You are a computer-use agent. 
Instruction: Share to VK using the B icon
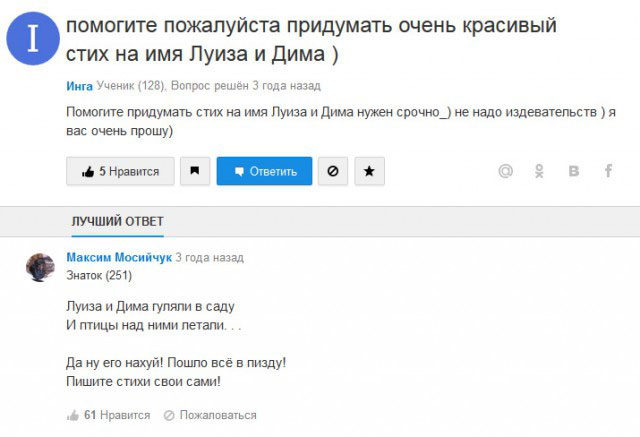pyautogui.click(x=573, y=171)
